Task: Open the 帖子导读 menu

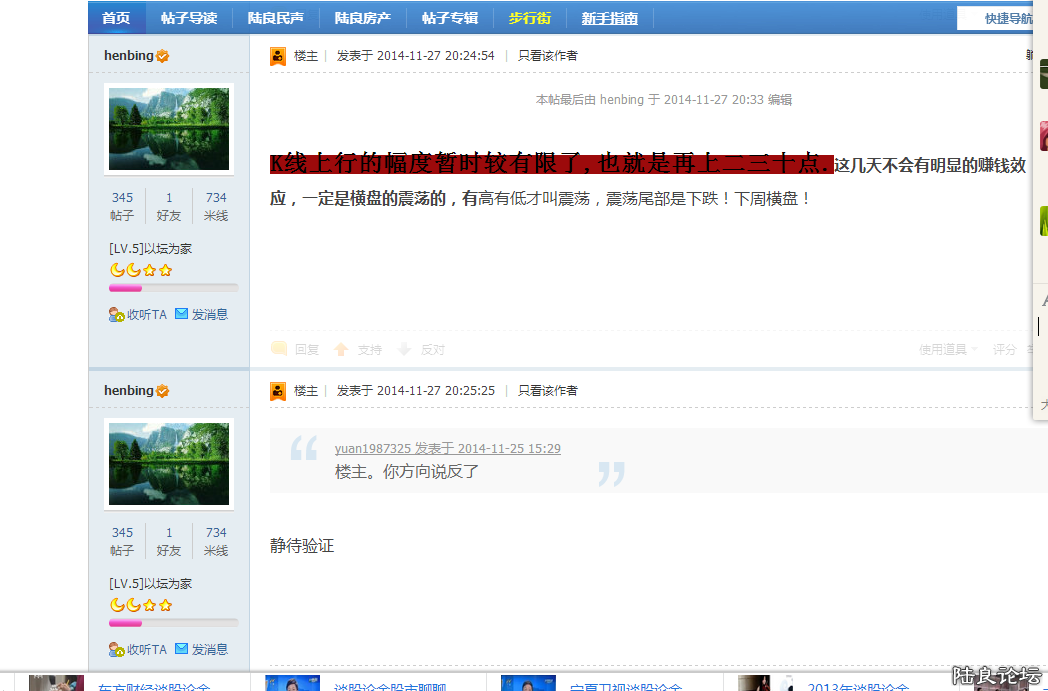Action: coord(189,17)
